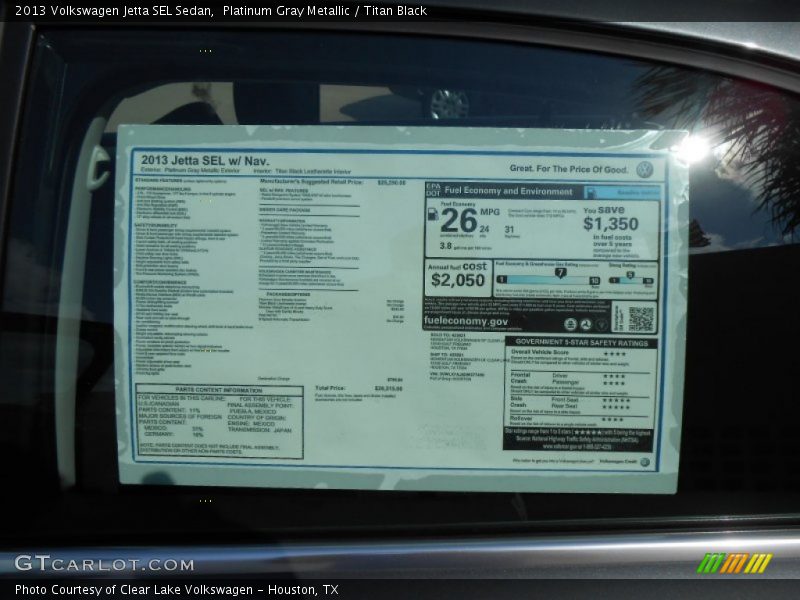Click the smog rating marker showing 5
Viewport: 800px width, 600px height.
pyautogui.click(x=631, y=275)
